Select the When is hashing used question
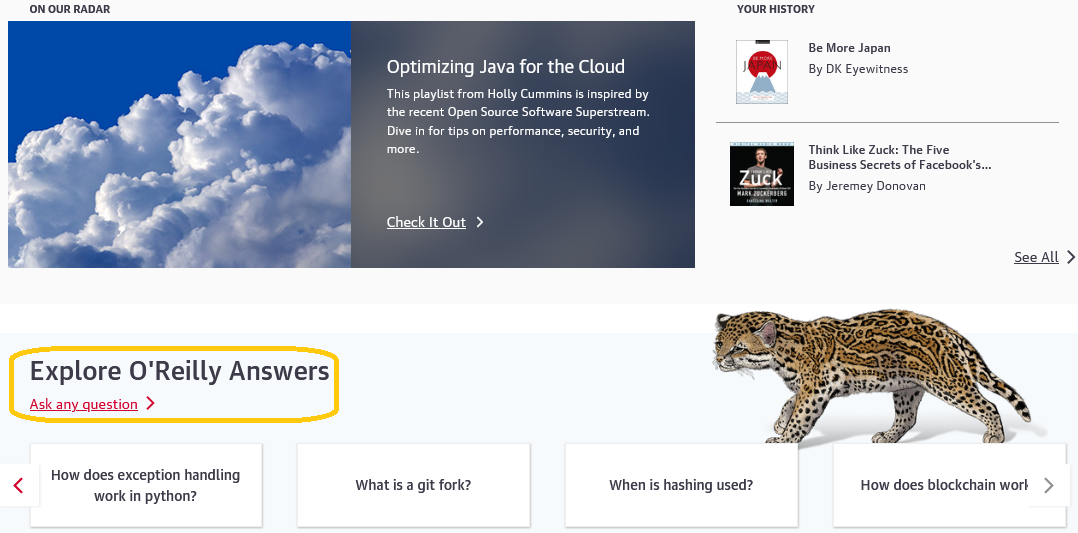Screen dimensions: 1078x533 [x=681, y=485]
